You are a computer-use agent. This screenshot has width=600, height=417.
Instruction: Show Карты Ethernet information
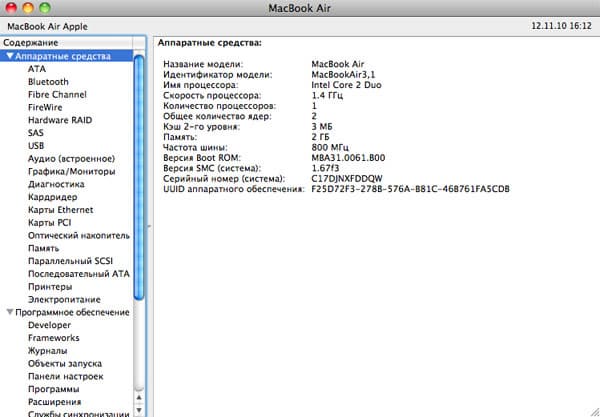[x=60, y=210]
